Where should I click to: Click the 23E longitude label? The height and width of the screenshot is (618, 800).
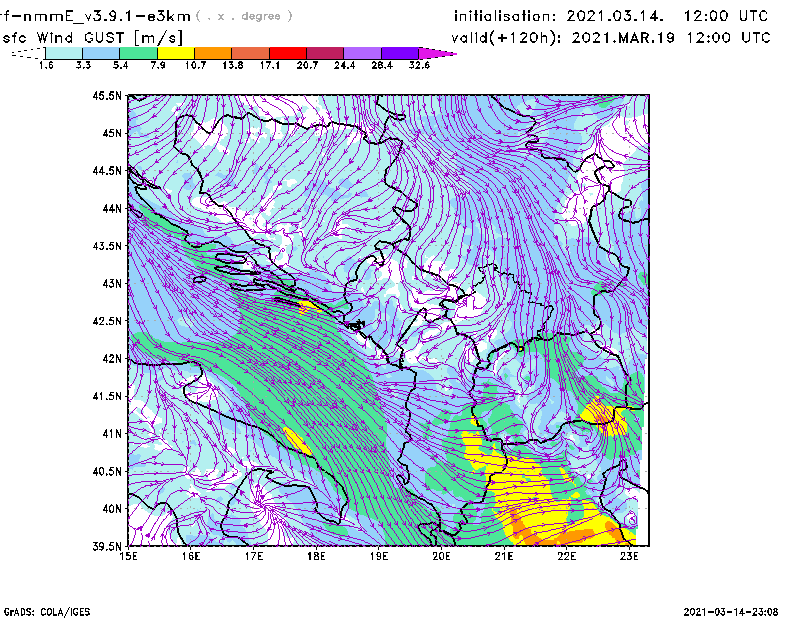pyautogui.click(x=629, y=556)
